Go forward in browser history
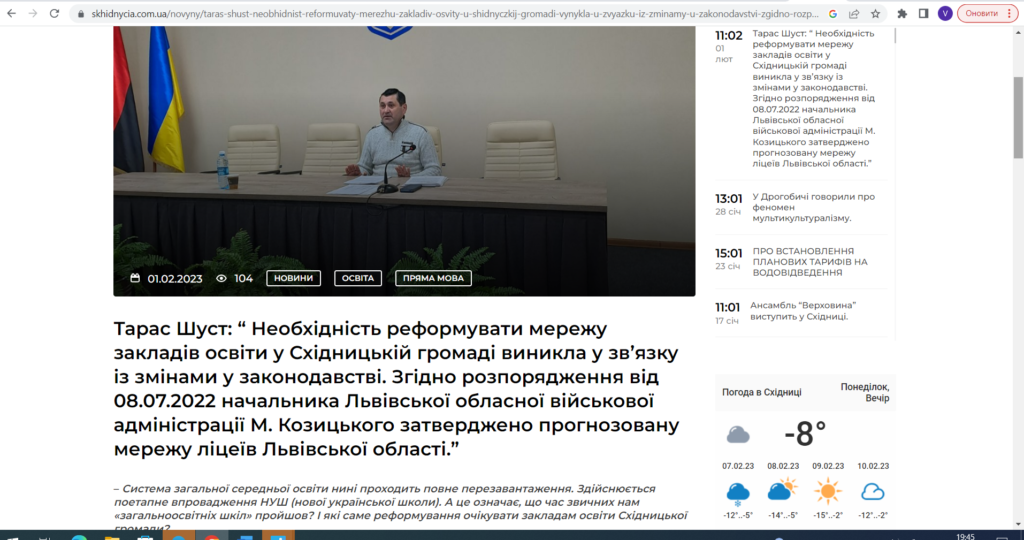 [x=33, y=13]
